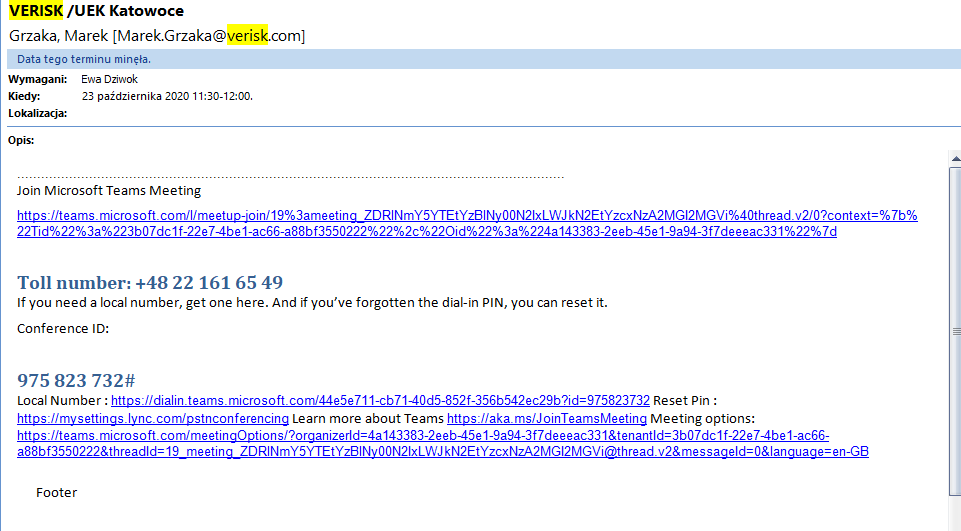Screen dimensions: 961x531
Task: Click the 'Wymagani:' label
Action: (37, 79)
